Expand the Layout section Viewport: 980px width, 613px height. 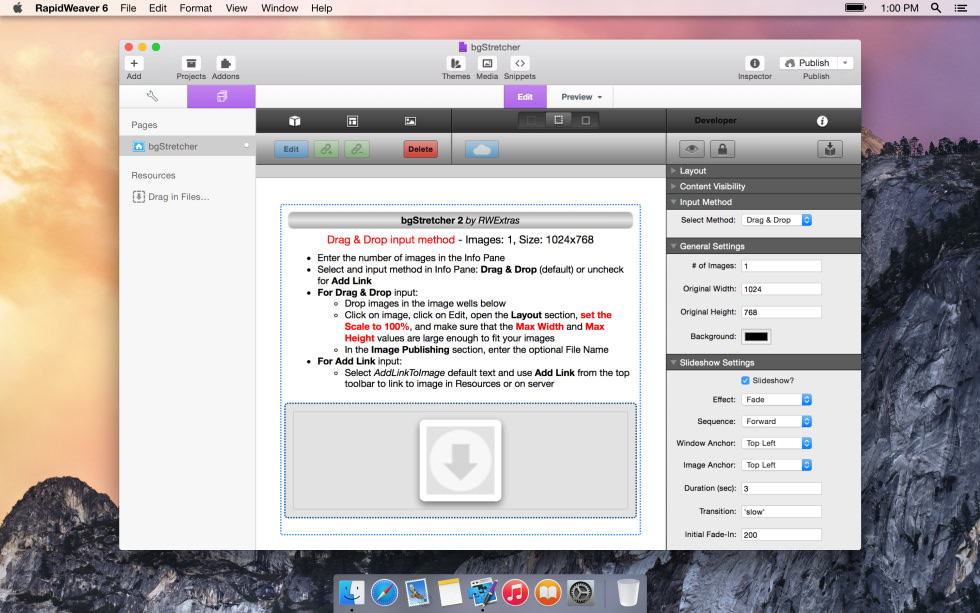point(674,171)
